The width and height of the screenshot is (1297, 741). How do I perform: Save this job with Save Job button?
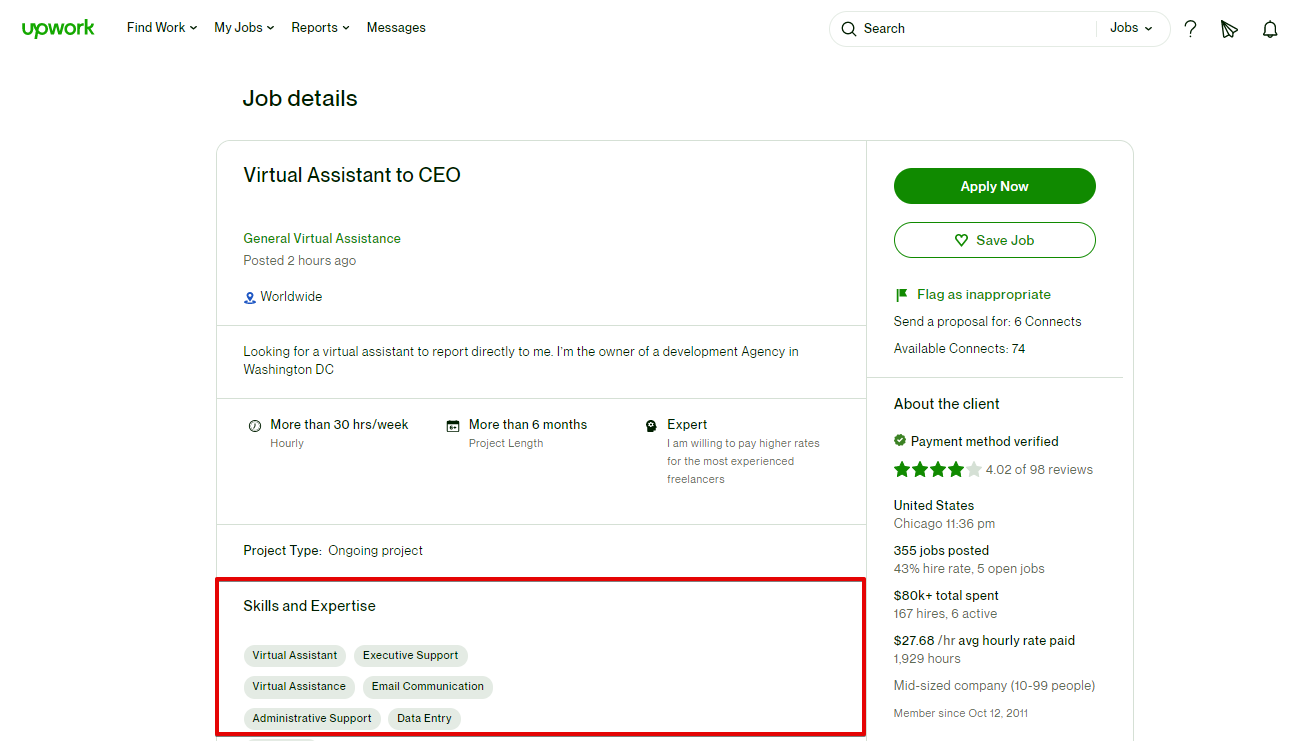(x=994, y=240)
